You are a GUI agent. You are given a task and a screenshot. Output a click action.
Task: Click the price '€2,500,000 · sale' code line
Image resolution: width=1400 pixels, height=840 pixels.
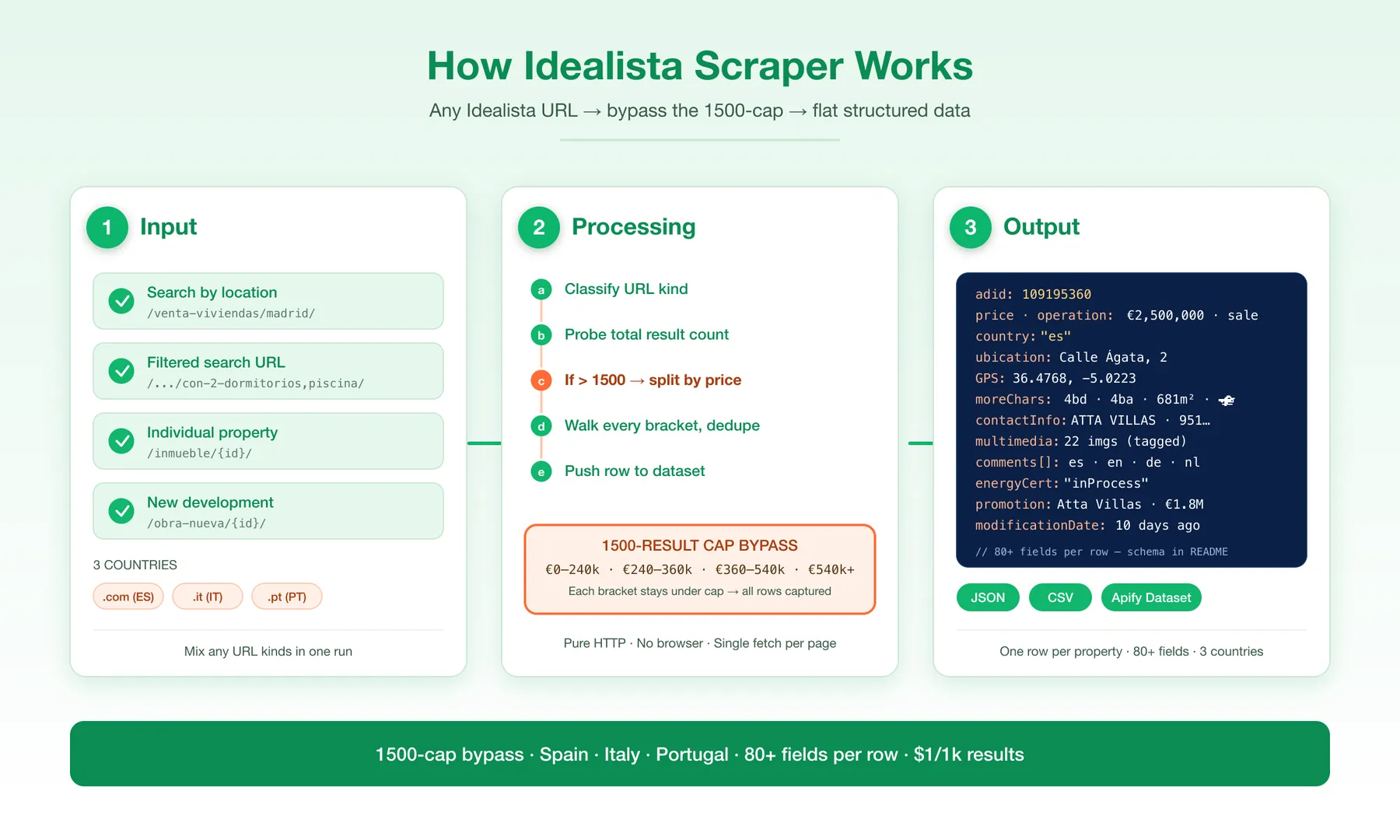(x=1116, y=315)
